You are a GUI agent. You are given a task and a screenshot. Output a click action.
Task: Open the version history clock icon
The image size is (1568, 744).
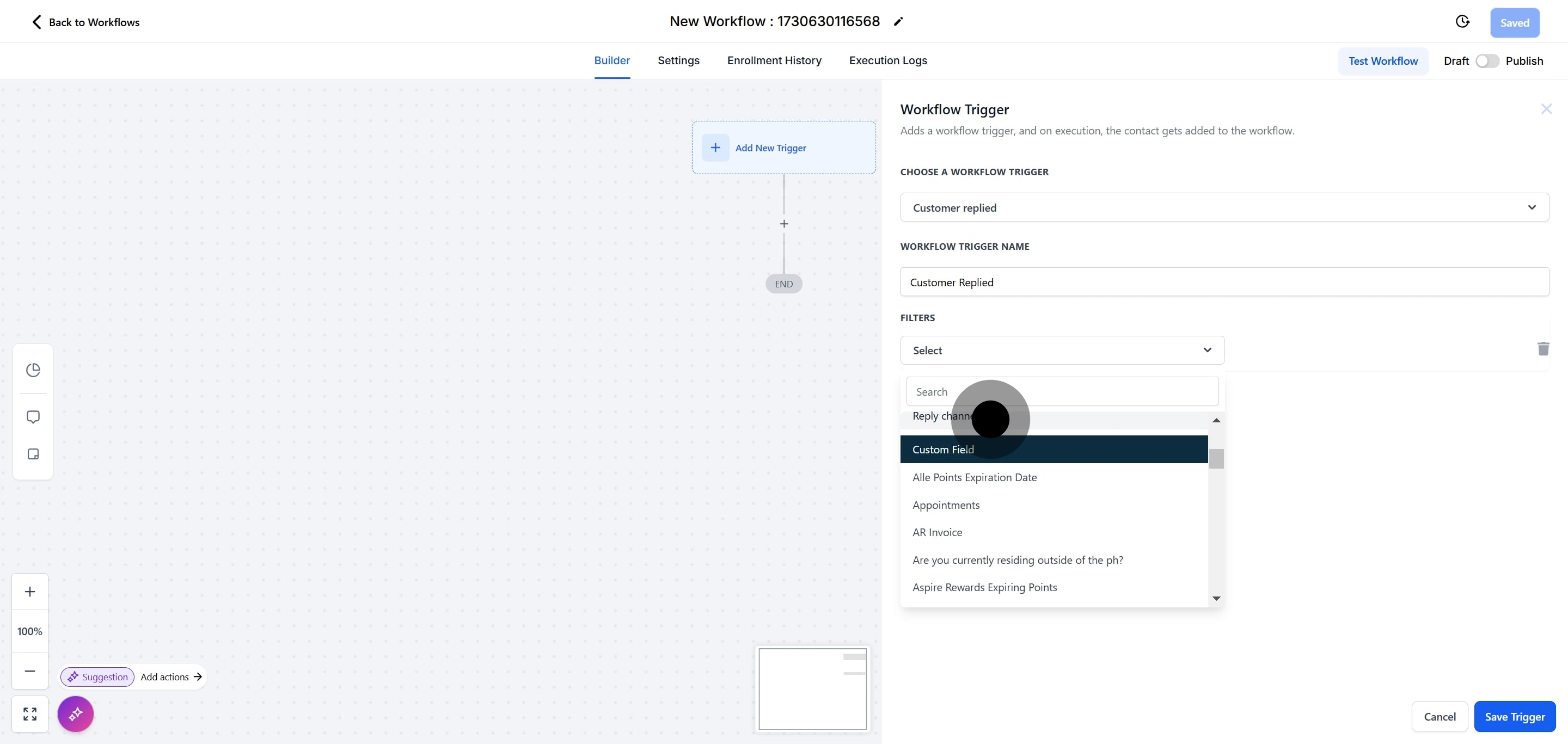pyautogui.click(x=1462, y=22)
